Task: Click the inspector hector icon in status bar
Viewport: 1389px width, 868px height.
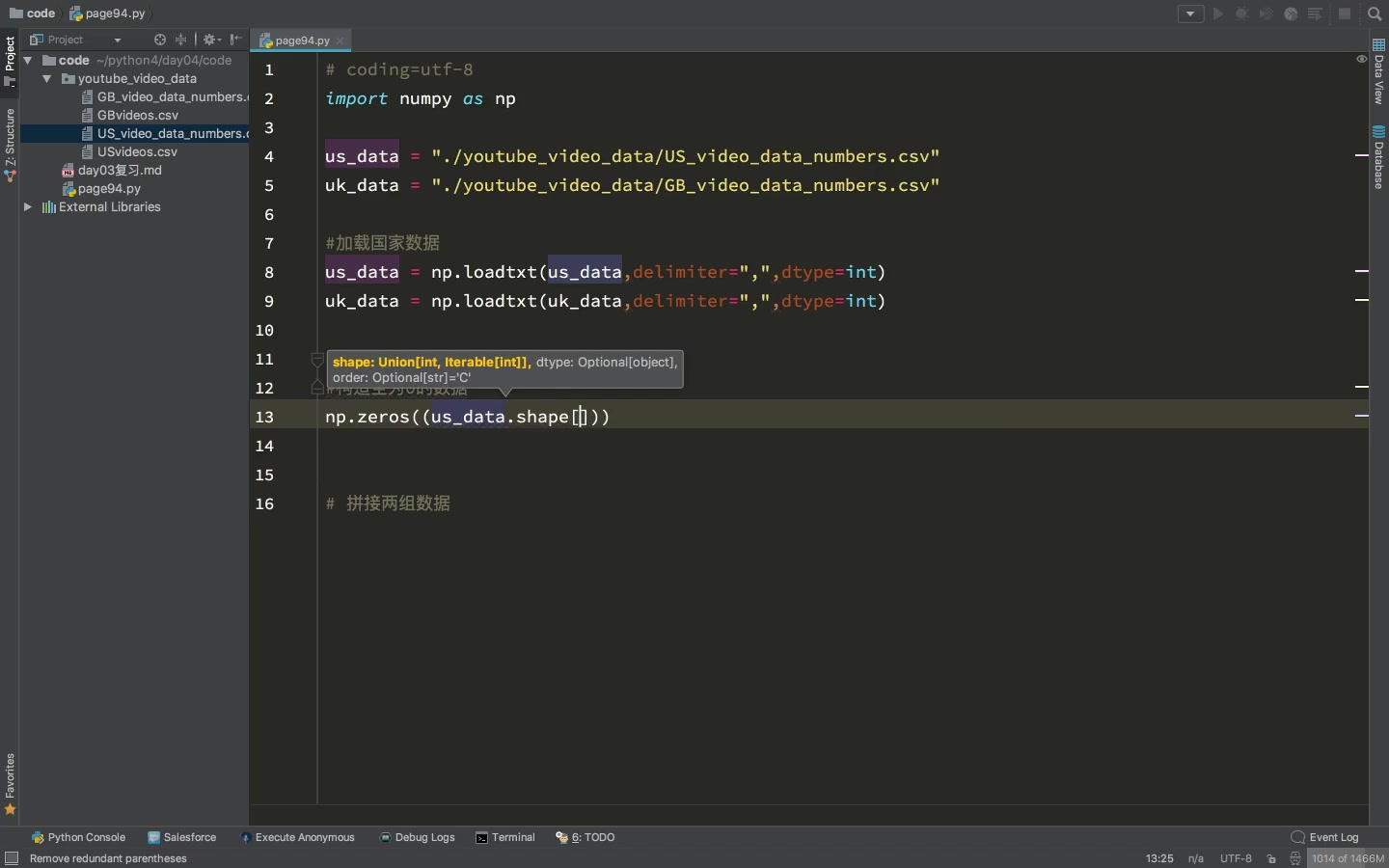Action: pyautogui.click(x=1295, y=858)
